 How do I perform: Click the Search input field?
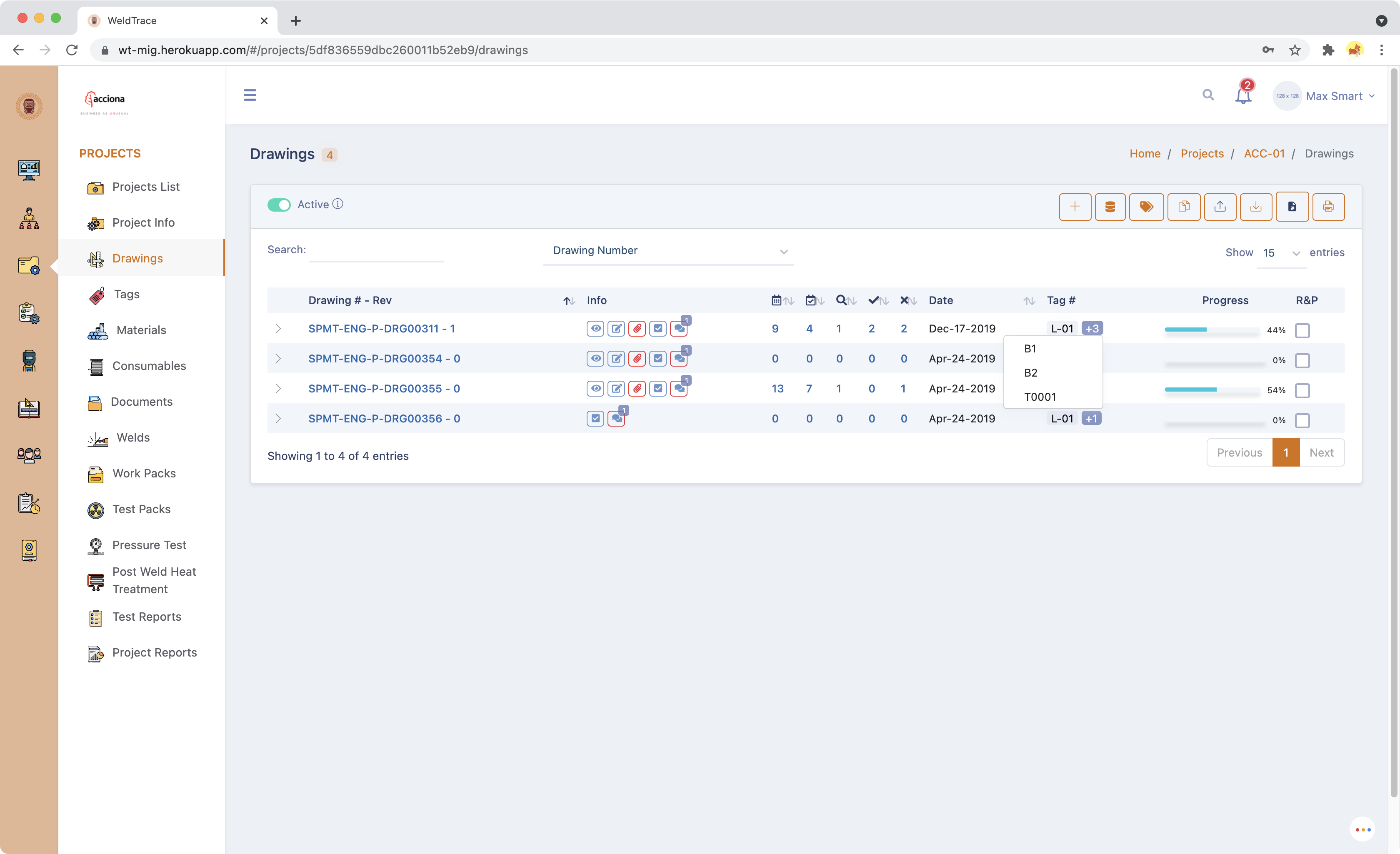[376, 250]
